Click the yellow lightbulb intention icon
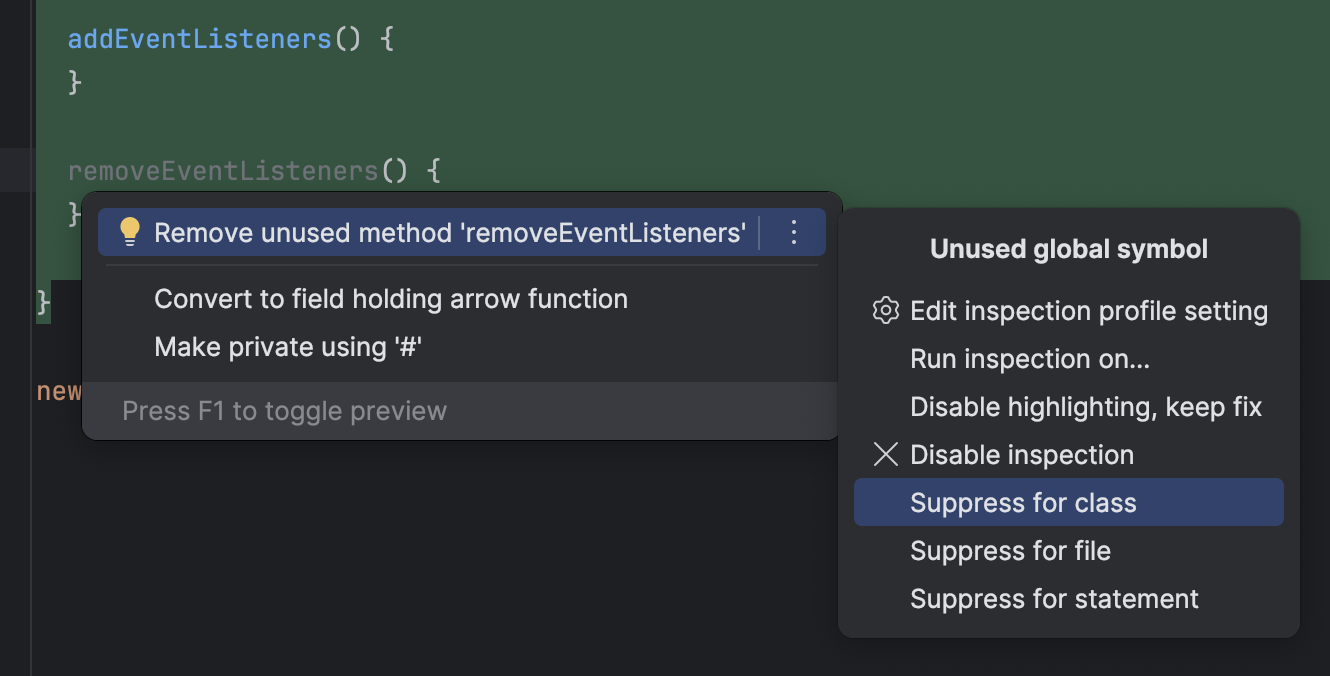 (128, 231)
